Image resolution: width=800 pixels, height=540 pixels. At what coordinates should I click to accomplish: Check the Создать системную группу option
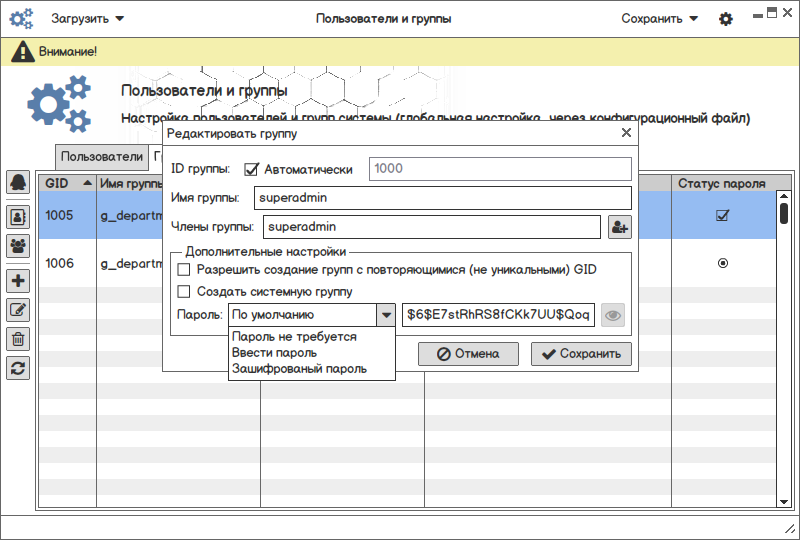183,292
